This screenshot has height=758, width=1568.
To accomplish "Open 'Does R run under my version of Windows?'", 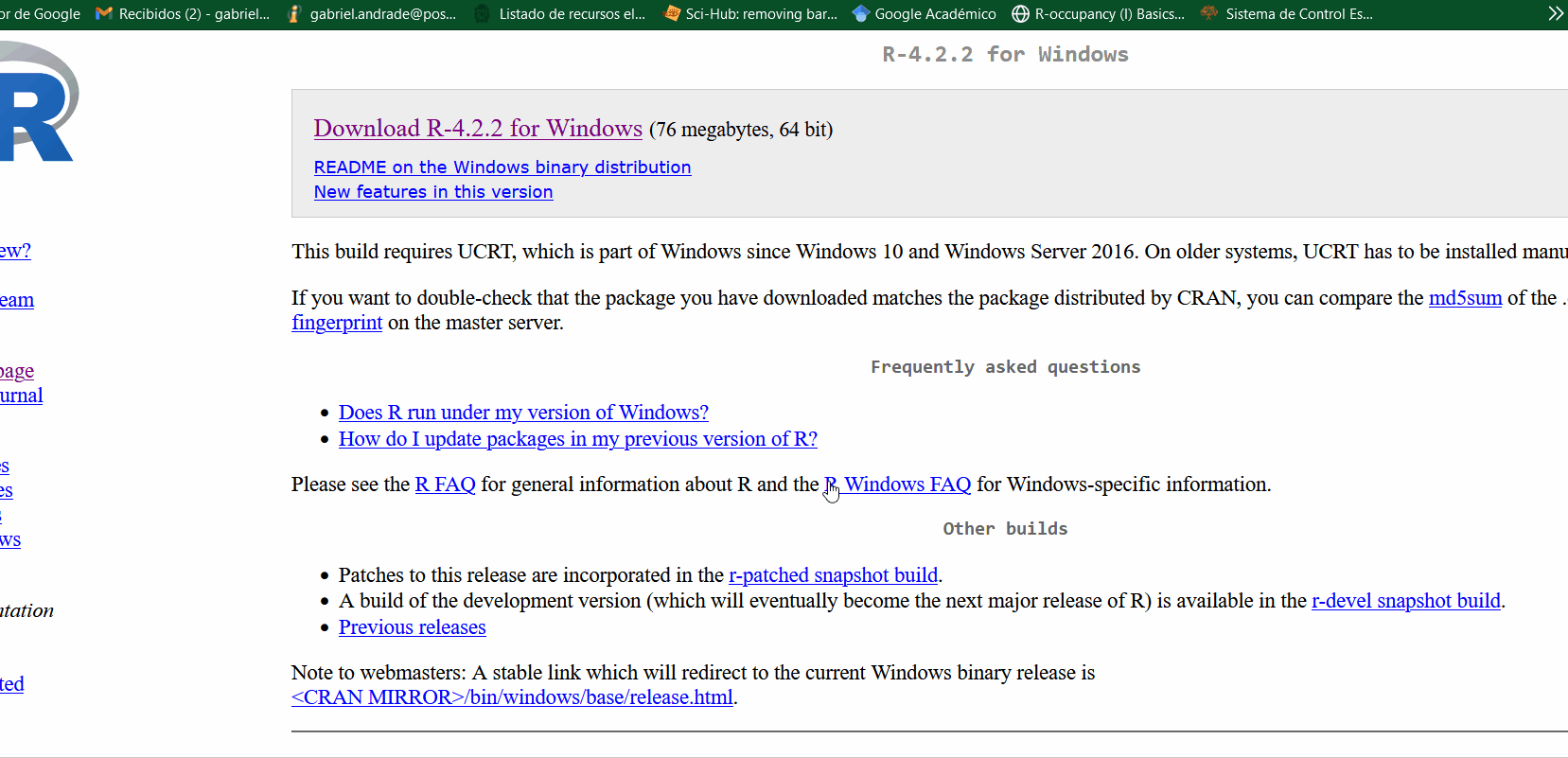I will pyautogui.click(x=523, y=413).
